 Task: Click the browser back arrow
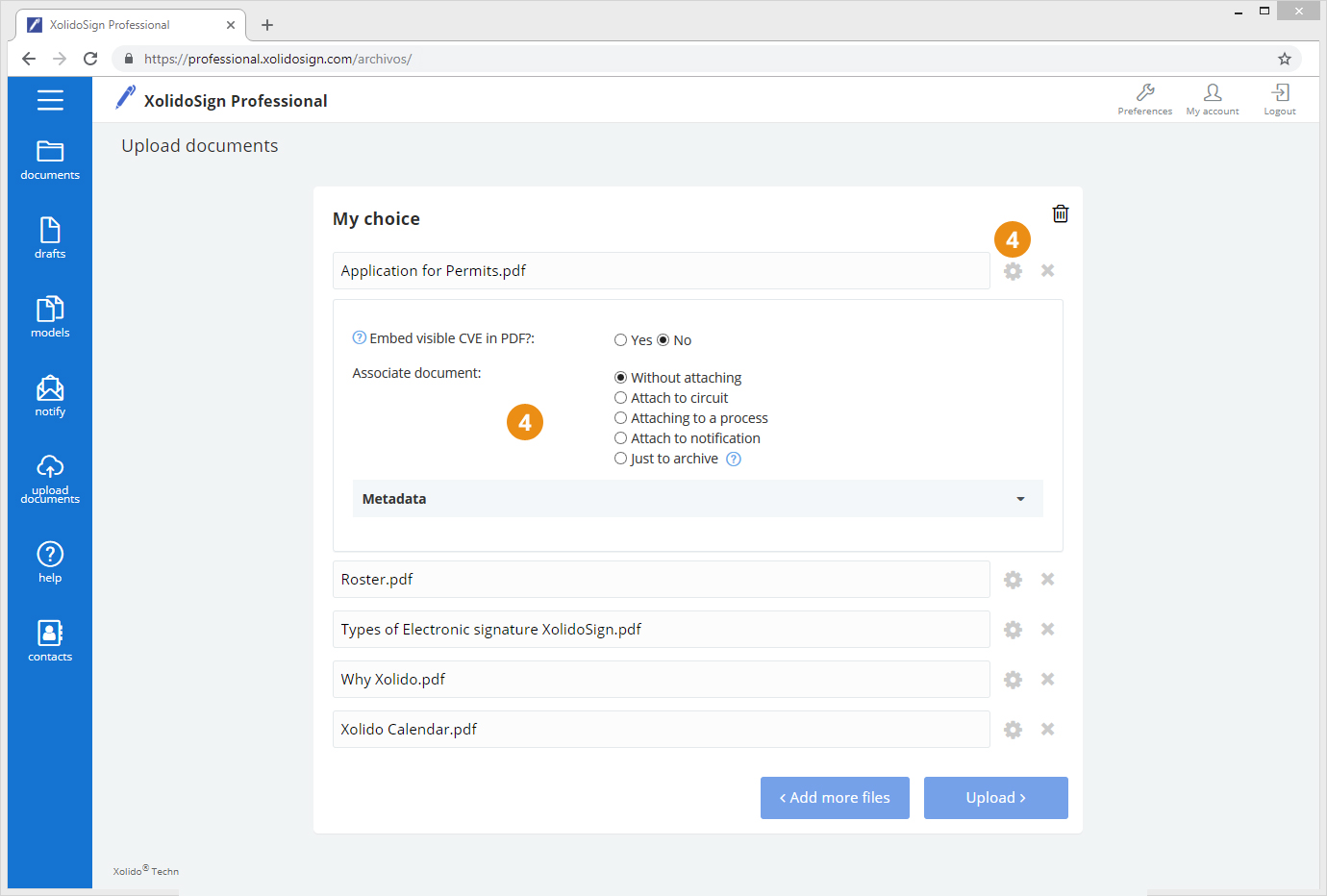click(29, 59)
